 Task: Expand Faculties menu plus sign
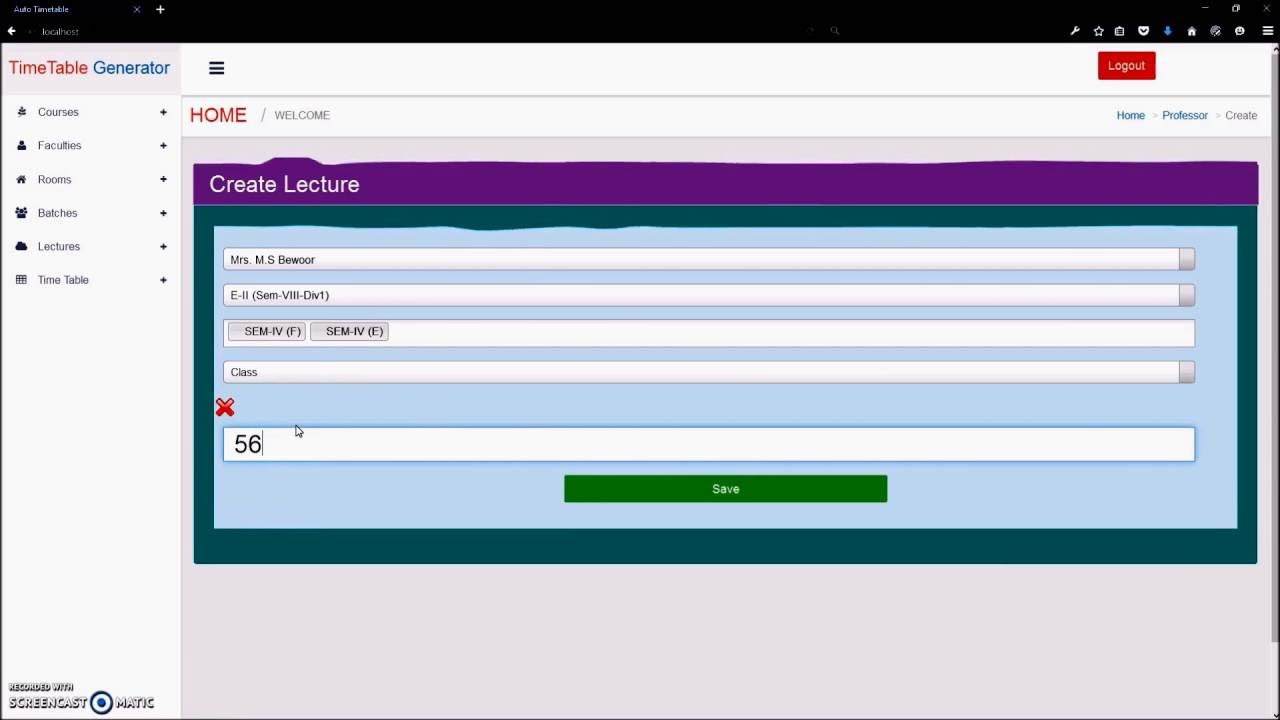click(x=163, y=146)
